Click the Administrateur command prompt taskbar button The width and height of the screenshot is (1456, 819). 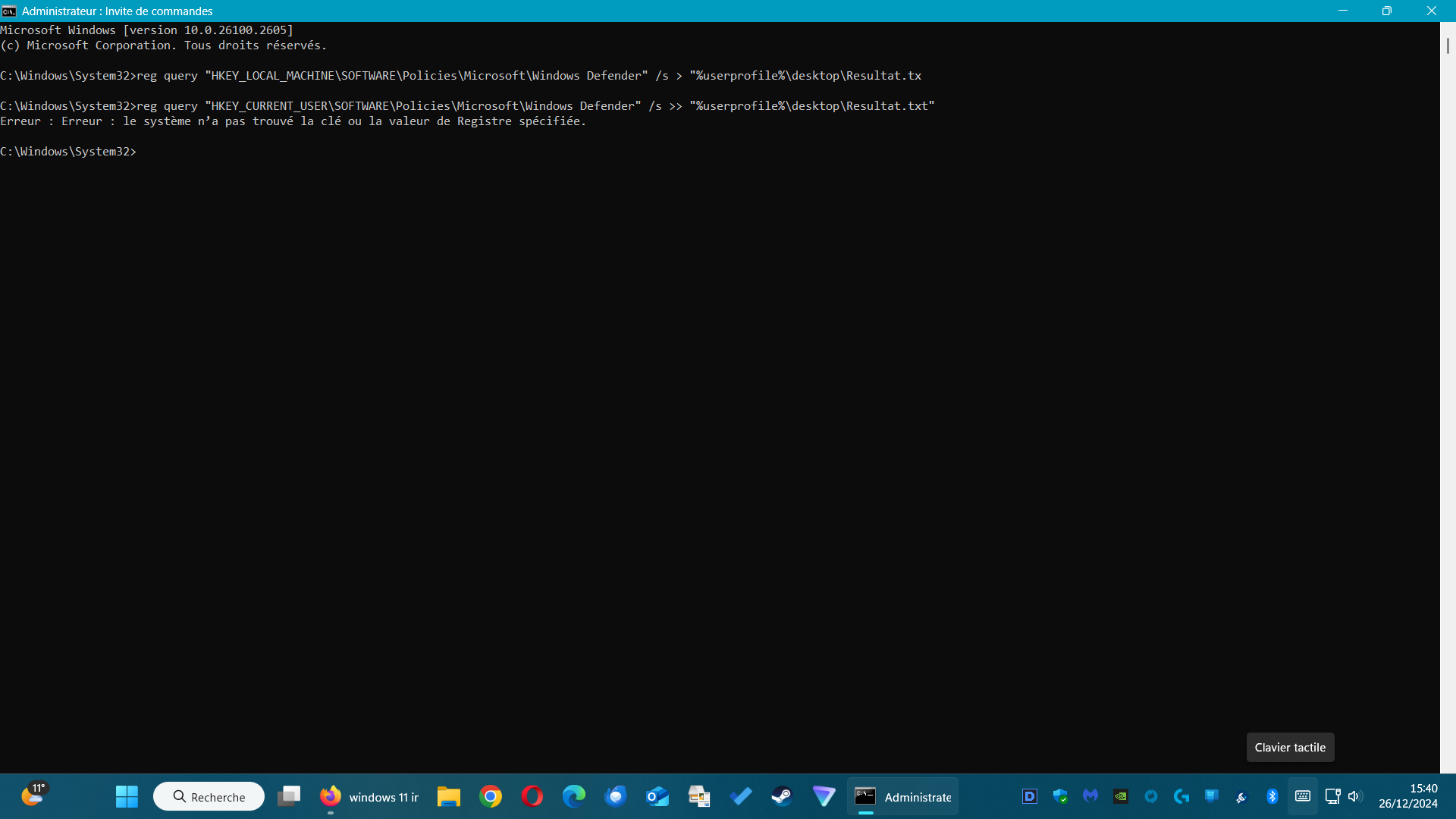click(902, 796)
